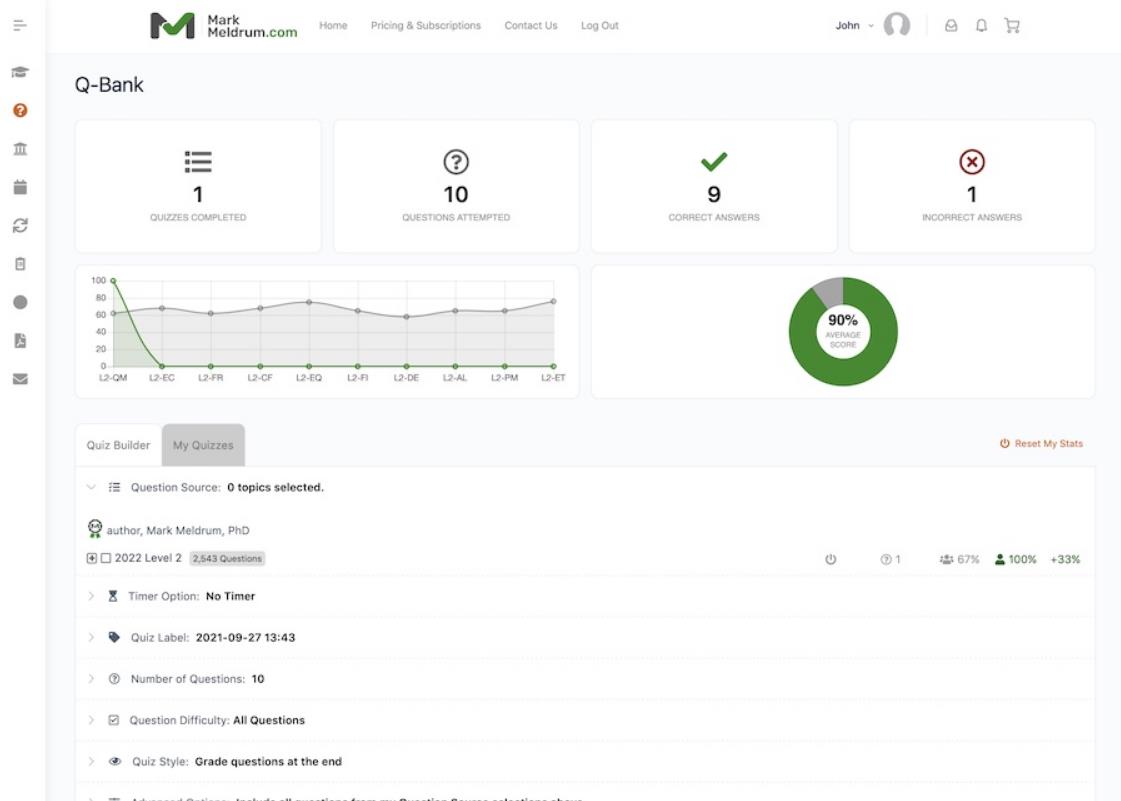Open Pricing & Subscriptions menu item
The image size is (1121, 801).
click(x=425, y=26)
